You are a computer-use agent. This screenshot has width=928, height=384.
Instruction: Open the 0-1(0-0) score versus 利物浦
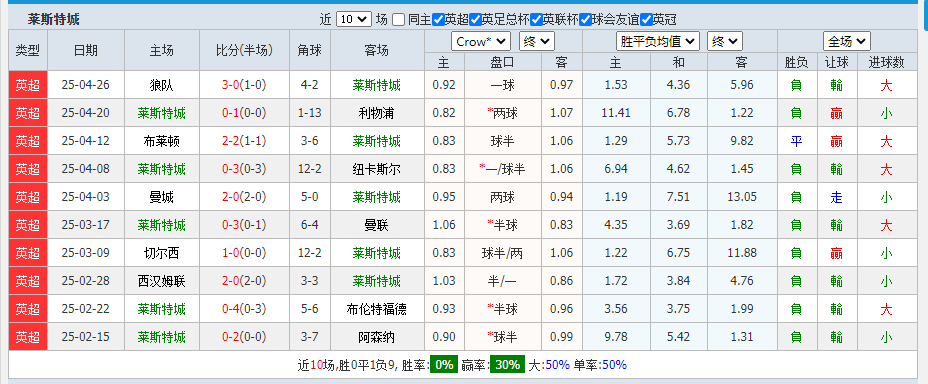(244, 113)
